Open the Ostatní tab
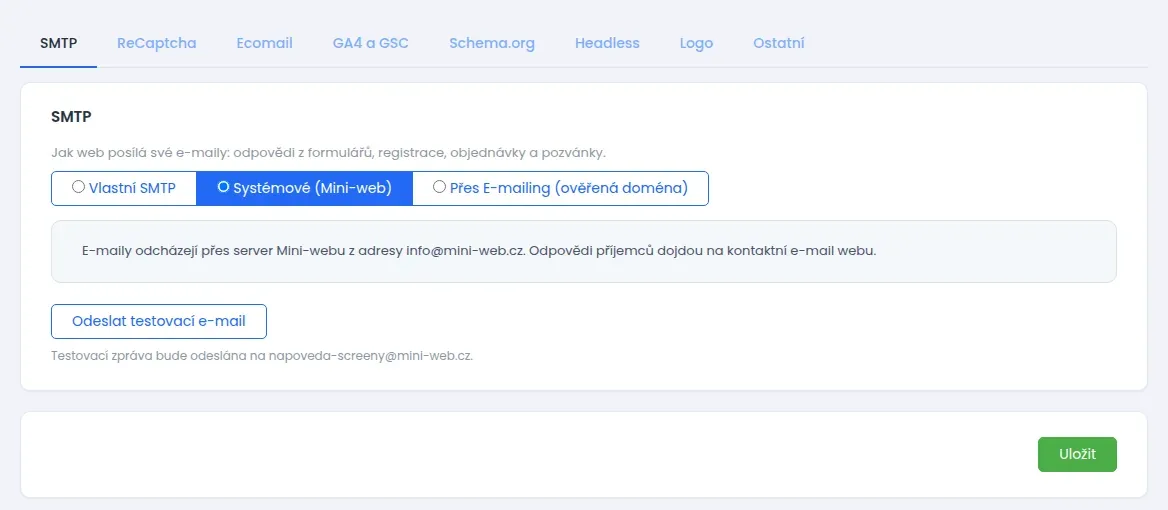 pos(778,43)
